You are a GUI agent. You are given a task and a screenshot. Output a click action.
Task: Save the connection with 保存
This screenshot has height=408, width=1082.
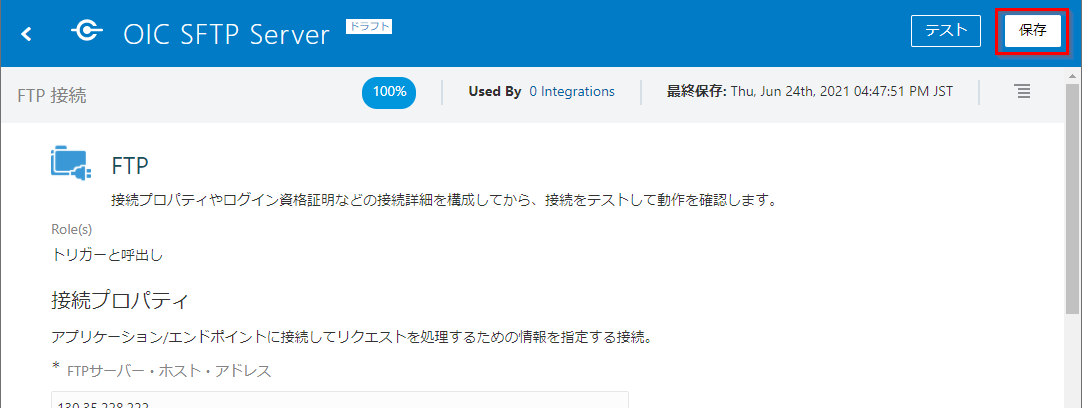pyautogui.click(x=1033, y=31)
